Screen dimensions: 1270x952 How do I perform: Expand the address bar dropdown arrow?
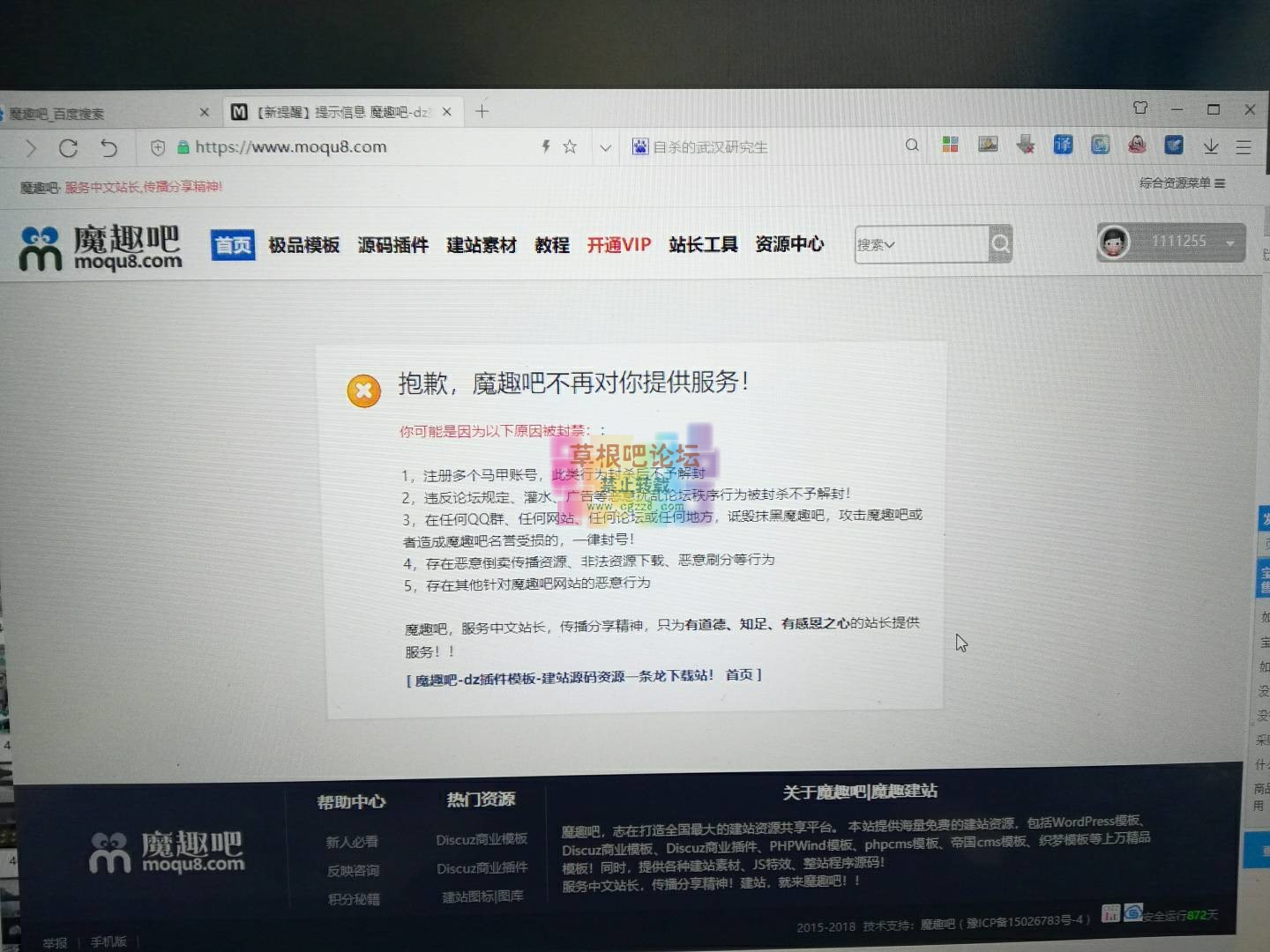(x=605, y=147)
